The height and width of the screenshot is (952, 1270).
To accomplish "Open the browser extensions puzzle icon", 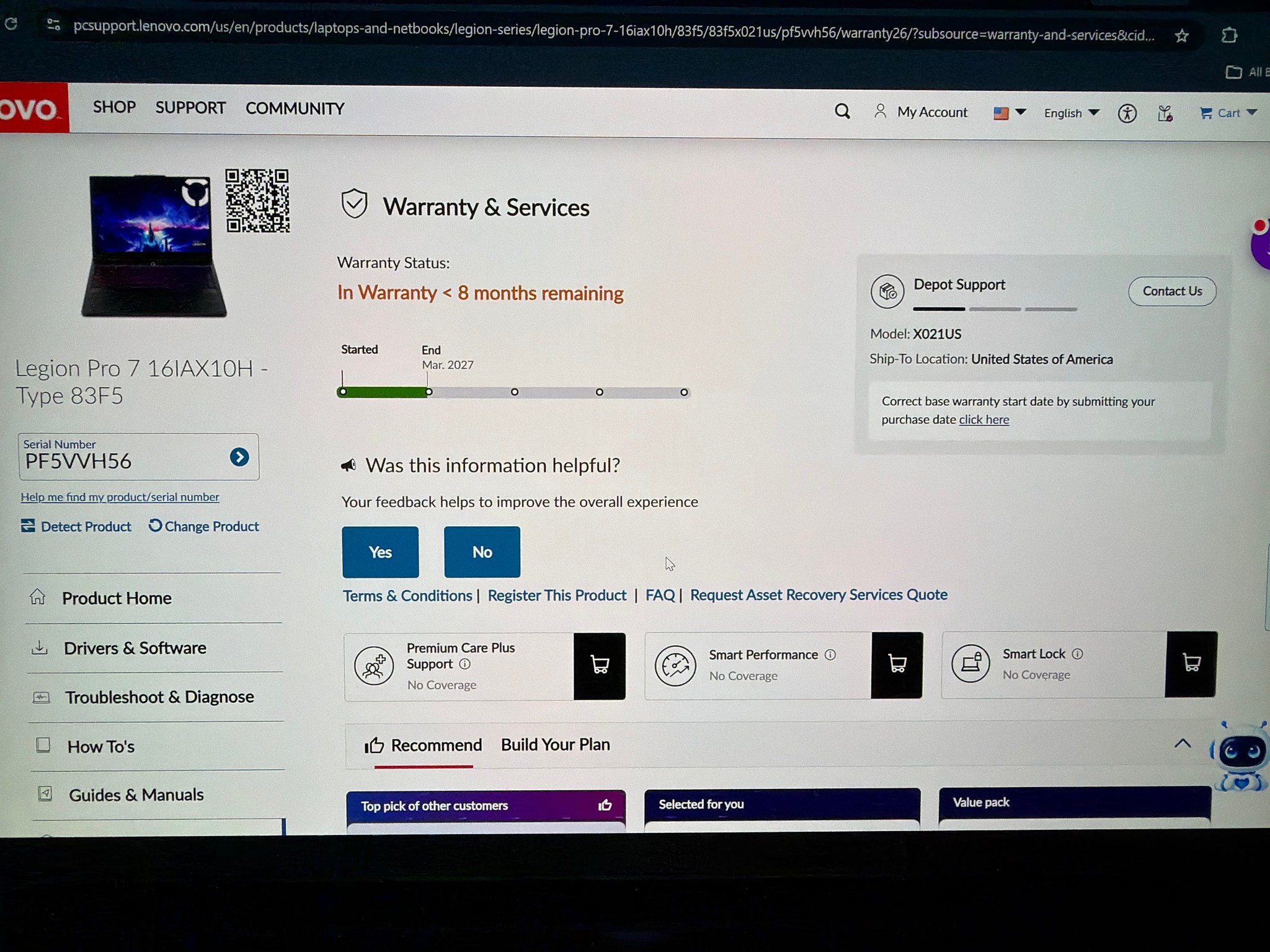I will click(1230, 35).
